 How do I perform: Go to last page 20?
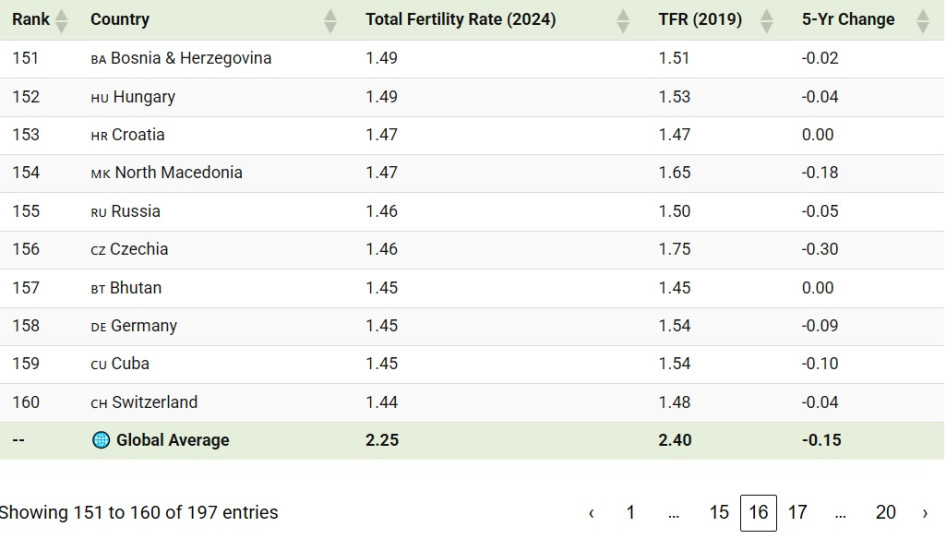(885, 513)
